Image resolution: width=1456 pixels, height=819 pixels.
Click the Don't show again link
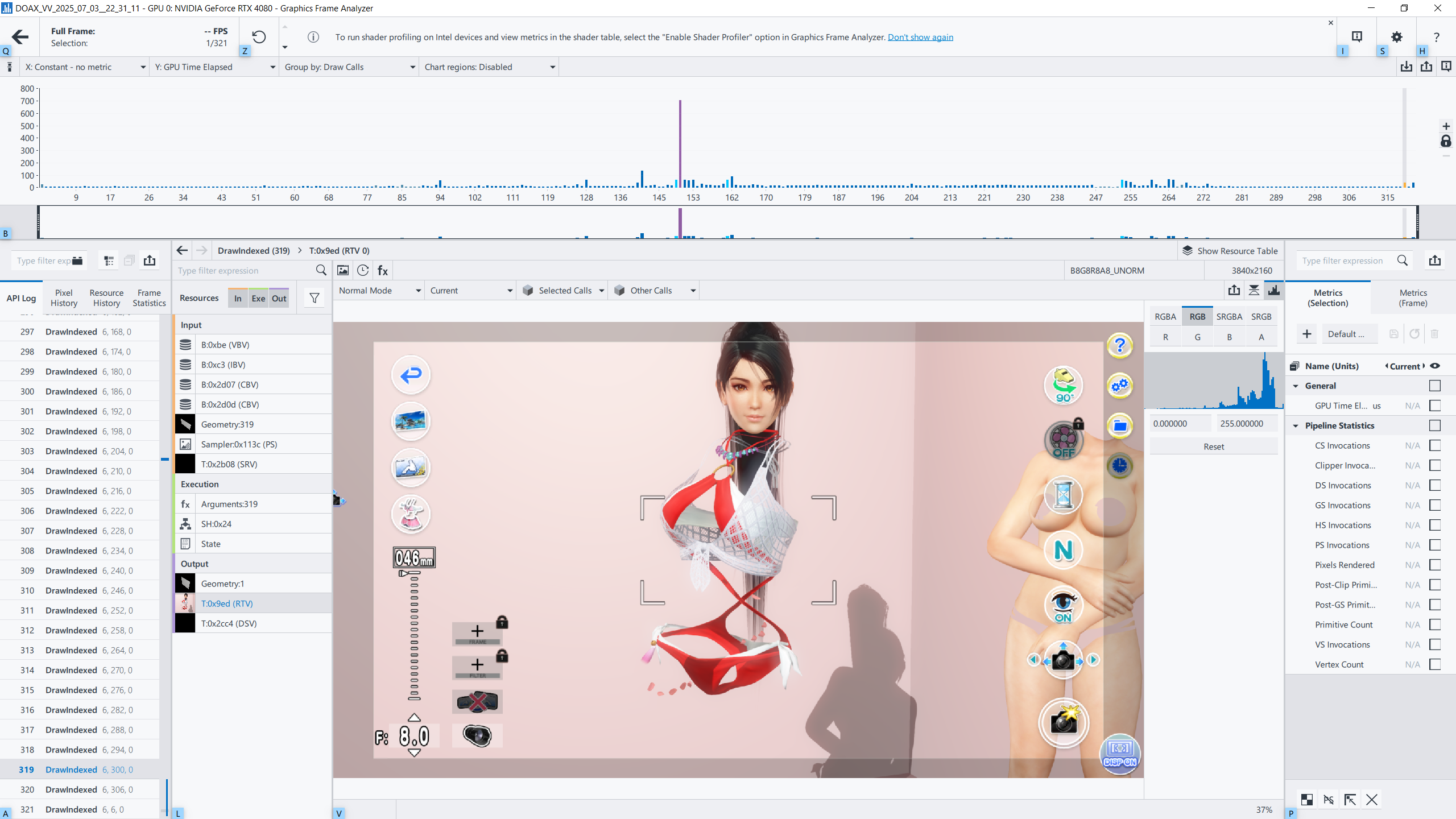[x=920, y=37]
